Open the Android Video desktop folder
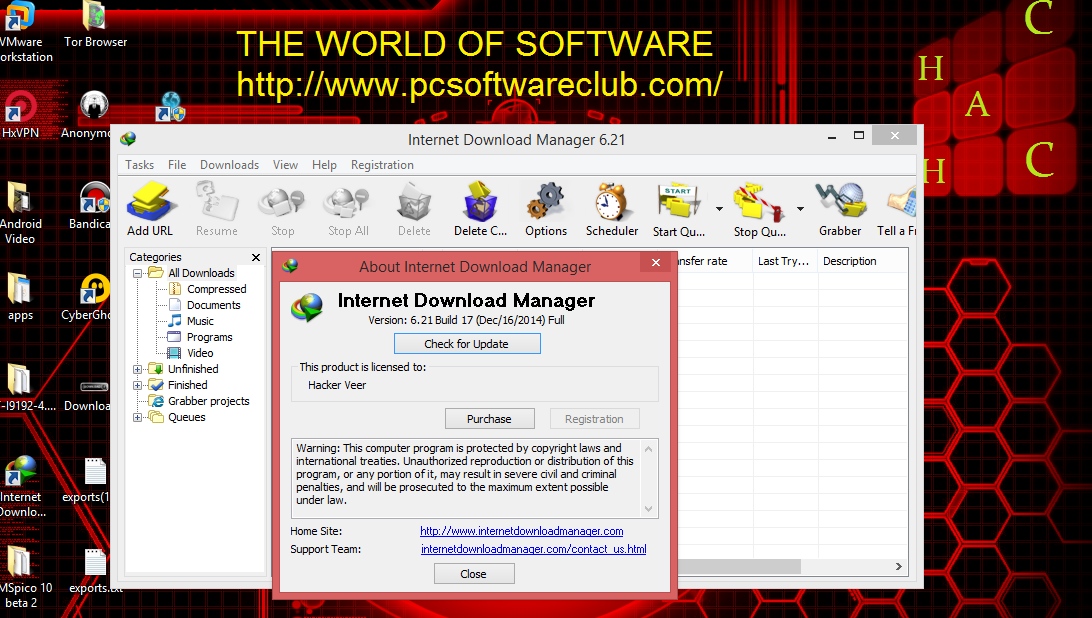The image size is (1092, 618). click(20, 213)
